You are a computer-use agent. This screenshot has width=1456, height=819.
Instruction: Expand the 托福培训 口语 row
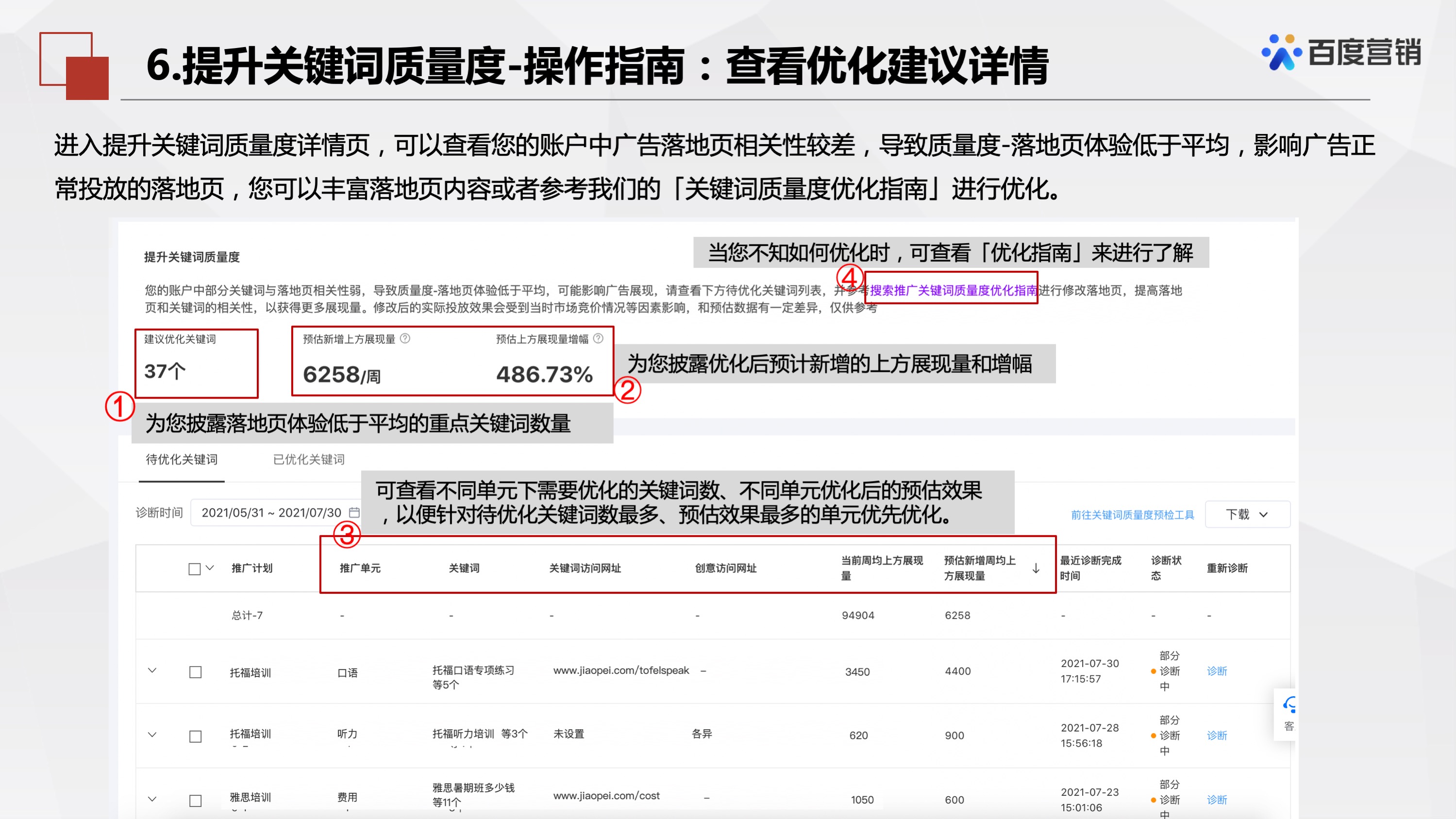[x=152, y=671]
